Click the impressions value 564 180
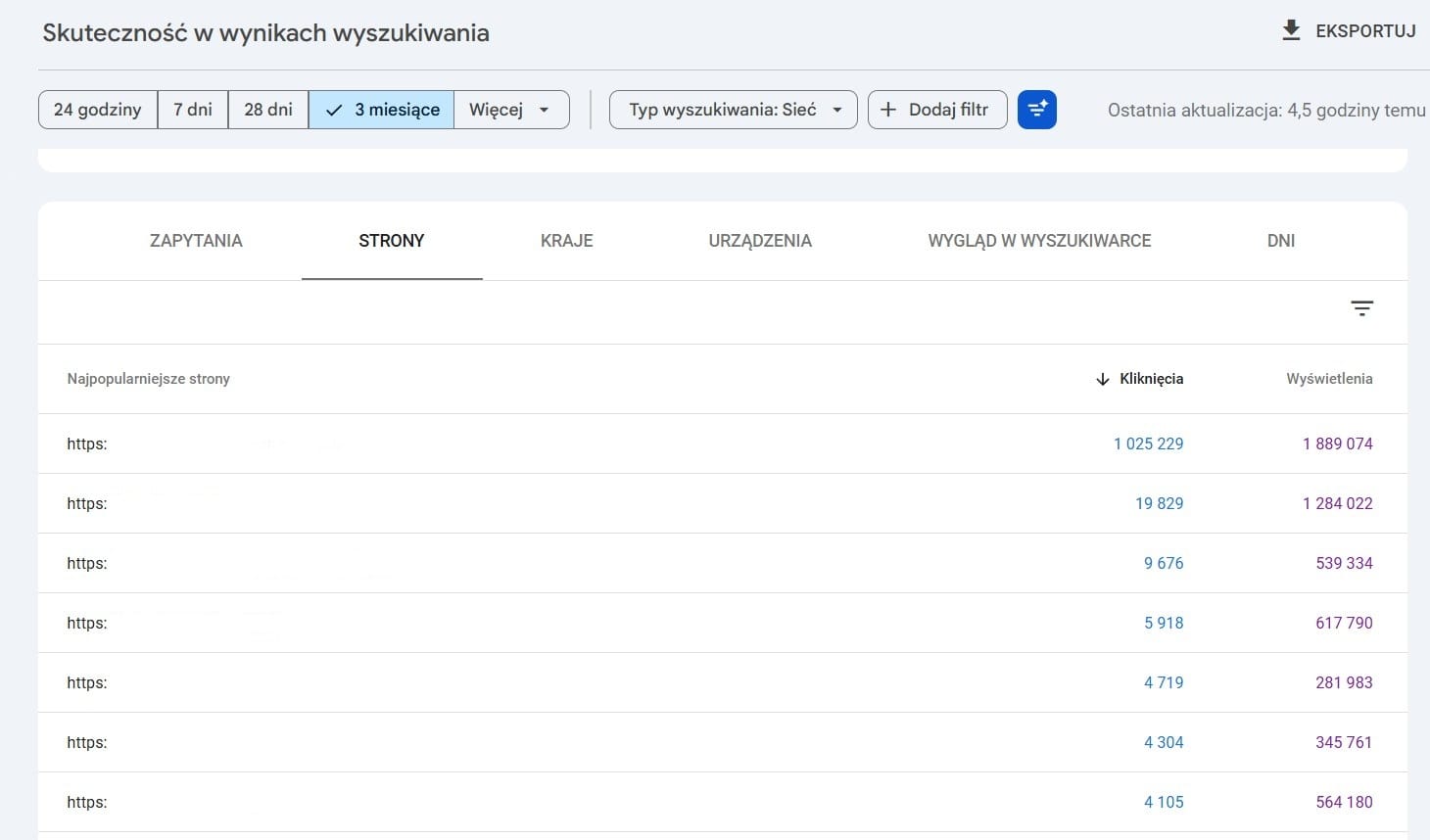1430x840 pixels. click(1344, 802)
